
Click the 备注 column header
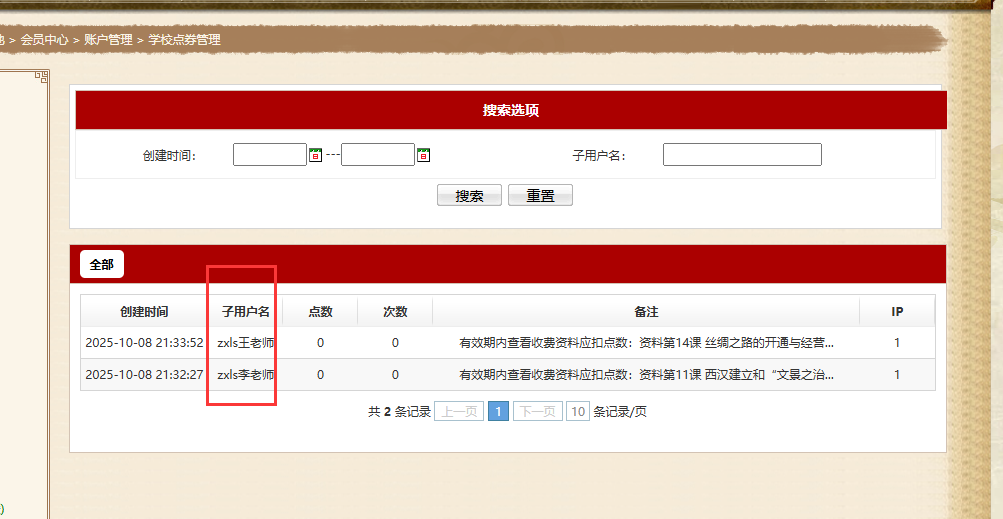coord(645,312)
